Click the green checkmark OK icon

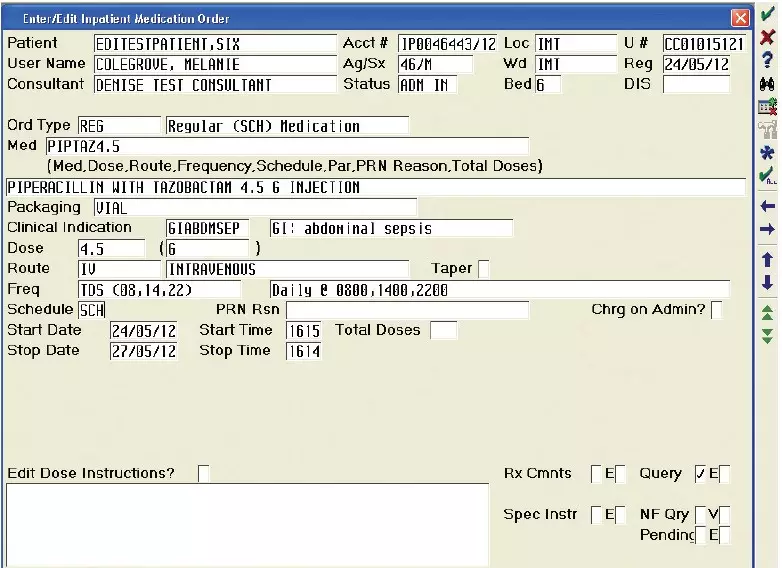tap(767, 14)
